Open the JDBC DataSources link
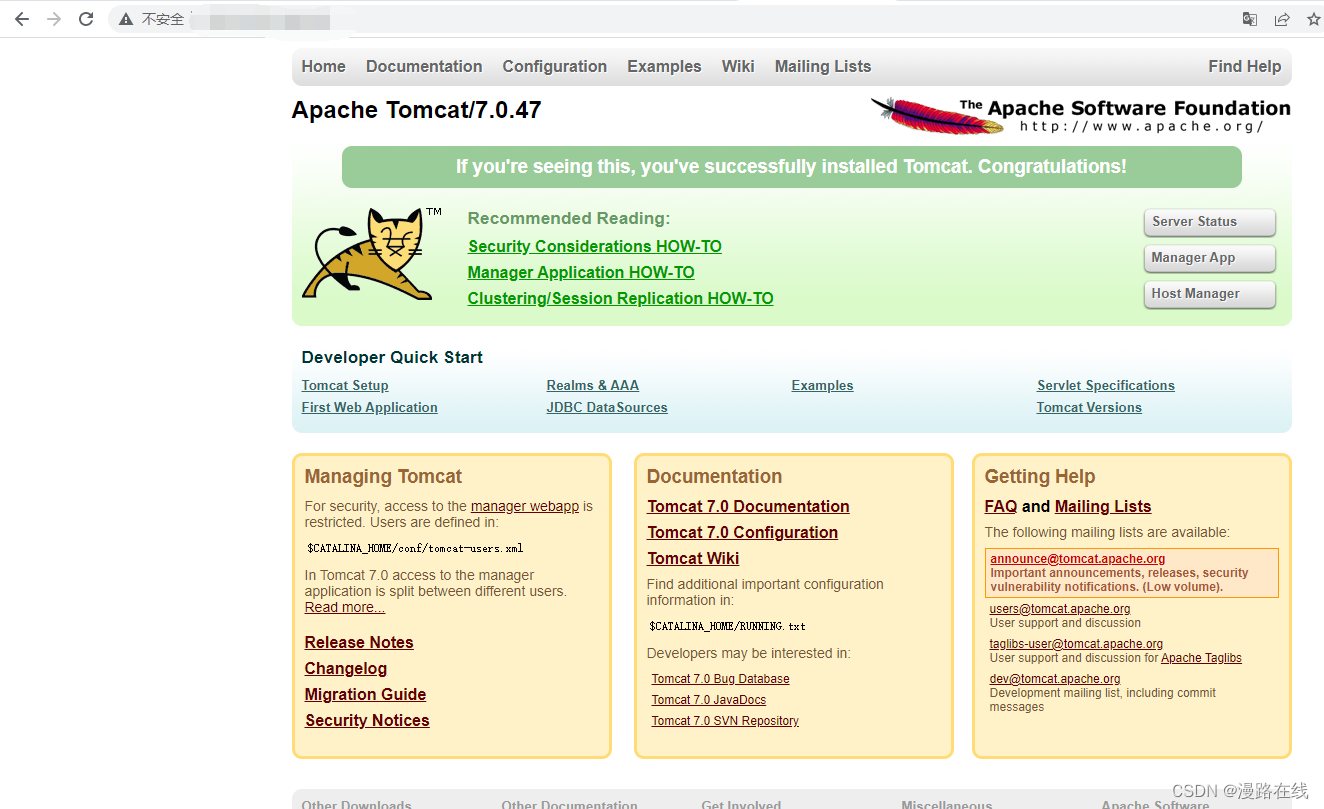Image resolution: width=1324 pixels, height=809 pixels. coord(607,407)
